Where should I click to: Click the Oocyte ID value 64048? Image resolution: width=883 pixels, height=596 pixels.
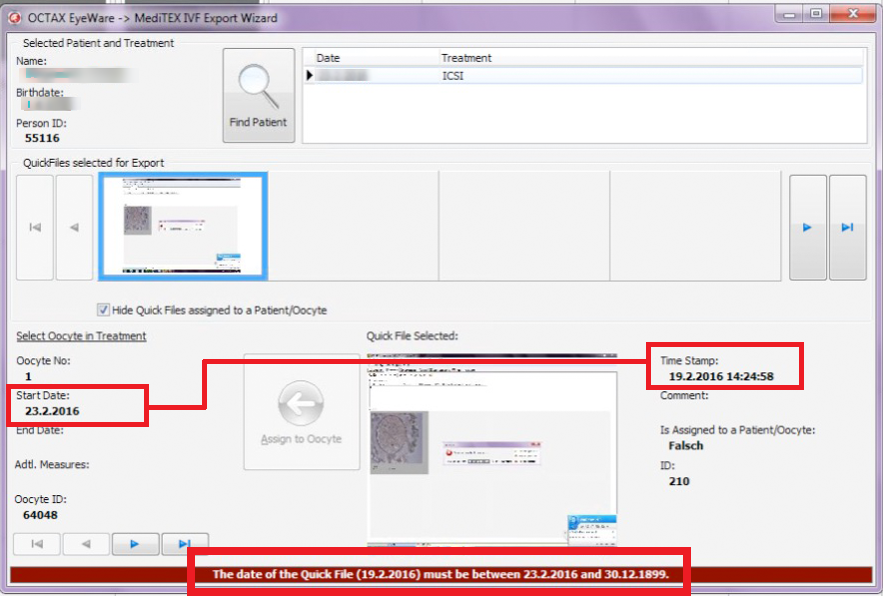pyautogui.click(x=40, y=515)
